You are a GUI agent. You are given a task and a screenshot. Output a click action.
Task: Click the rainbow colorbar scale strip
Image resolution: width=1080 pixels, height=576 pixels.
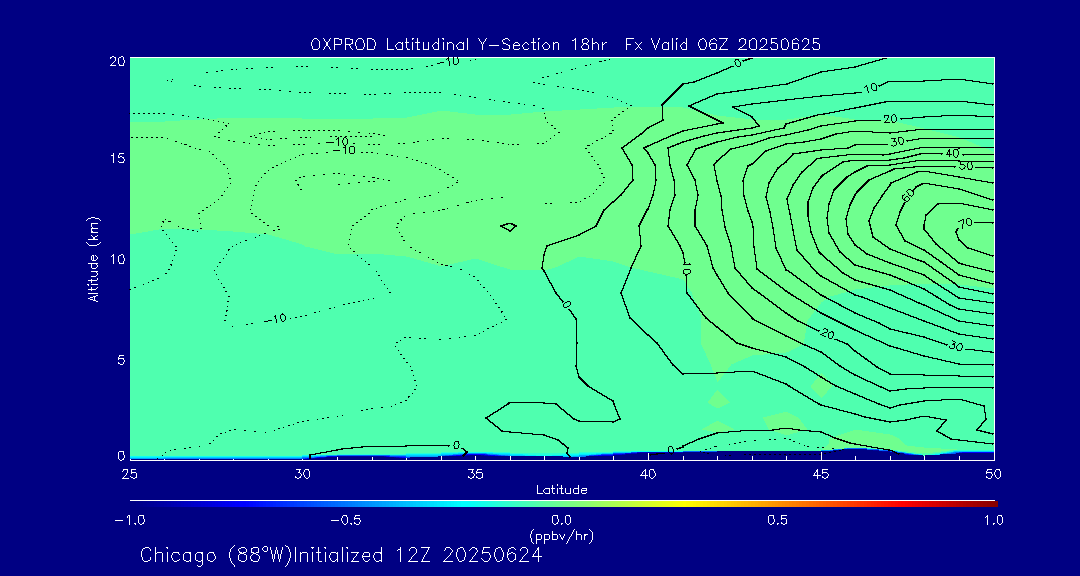pos(563,504)
